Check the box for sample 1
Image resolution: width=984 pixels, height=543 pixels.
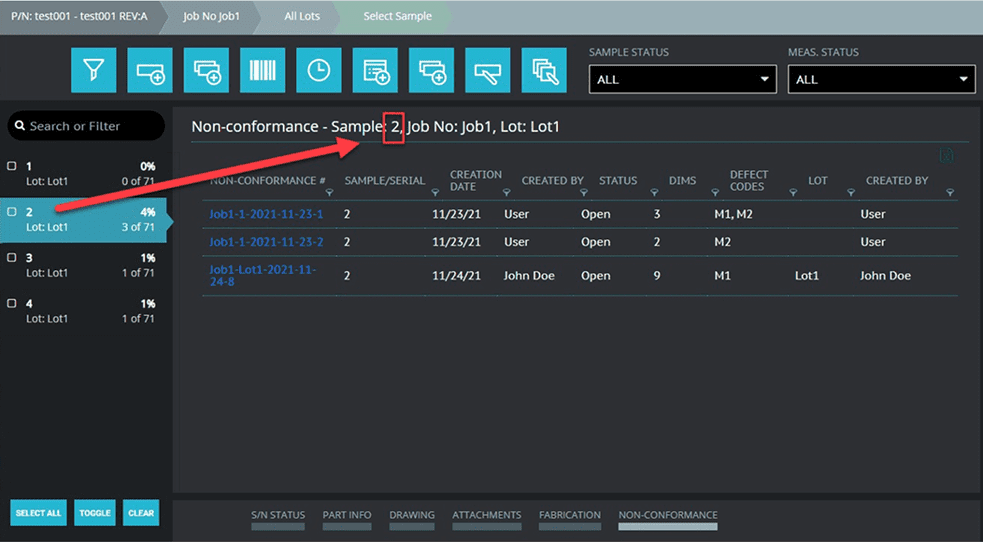[x=11, y=166]
